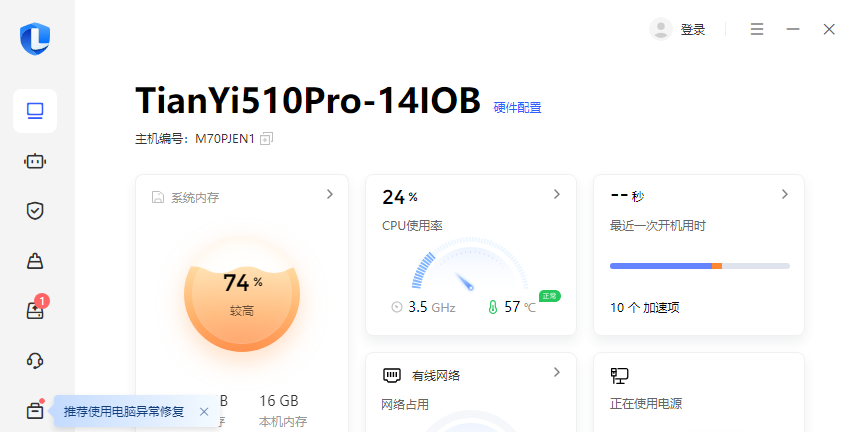Image resolution: width=862 pixels, height=432 pixels.
Task: Open the hamburger main menu
Action: [757, 29]
